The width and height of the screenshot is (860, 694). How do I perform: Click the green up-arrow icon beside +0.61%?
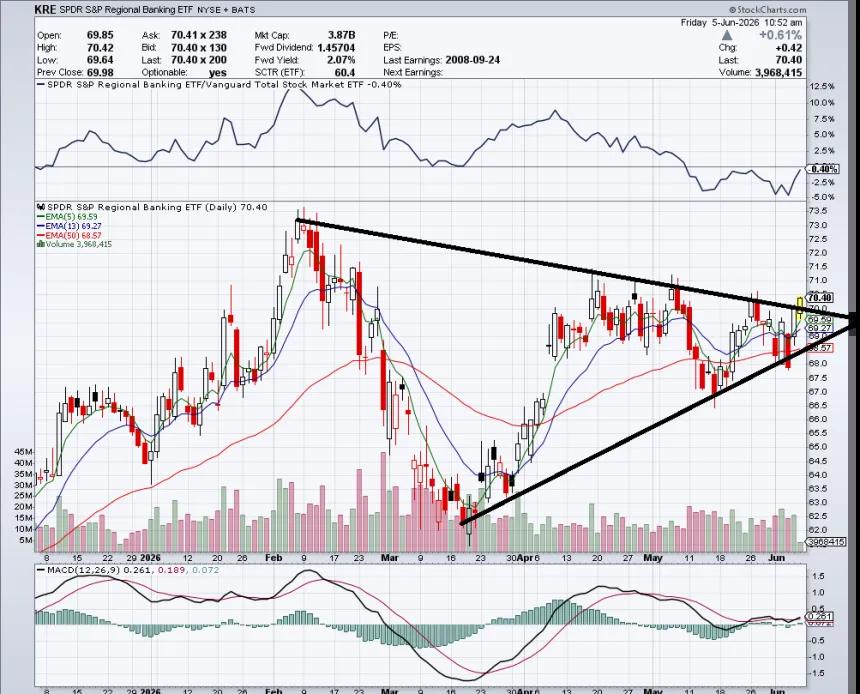pos(727,35)
